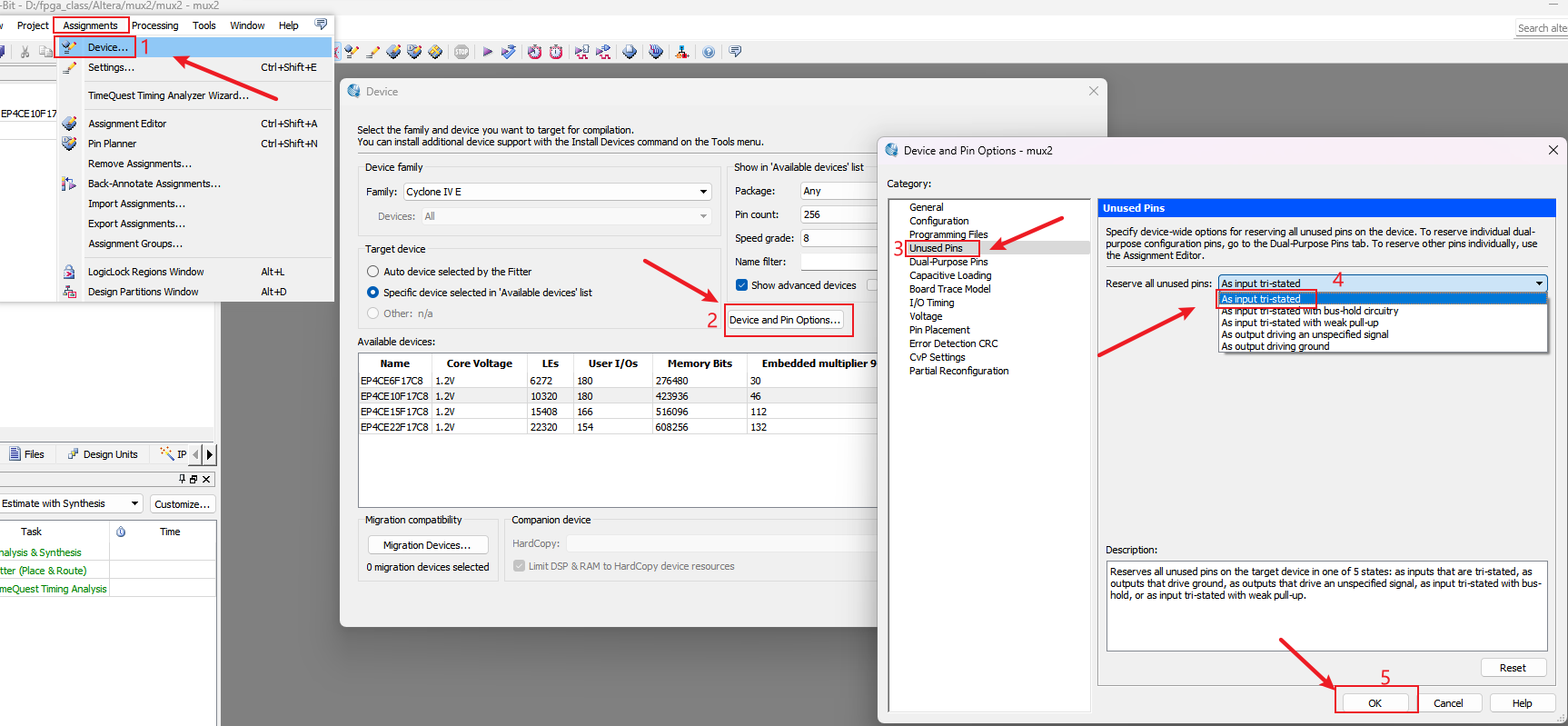Select highlighted 'As input tri-stated' list option
The height and width of the screenshot is (726, 1568).
pos(1382,299)
